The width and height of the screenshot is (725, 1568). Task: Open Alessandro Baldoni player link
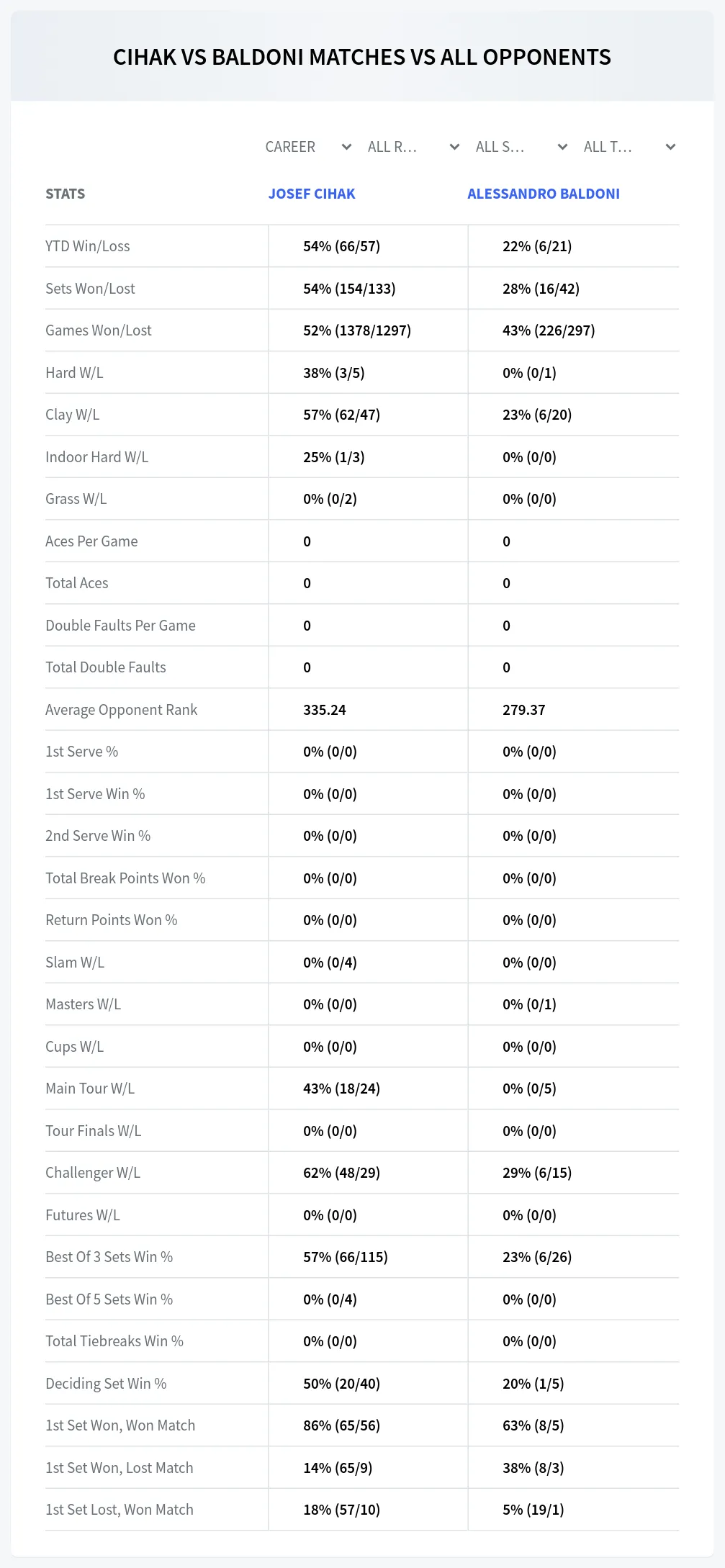544,194
